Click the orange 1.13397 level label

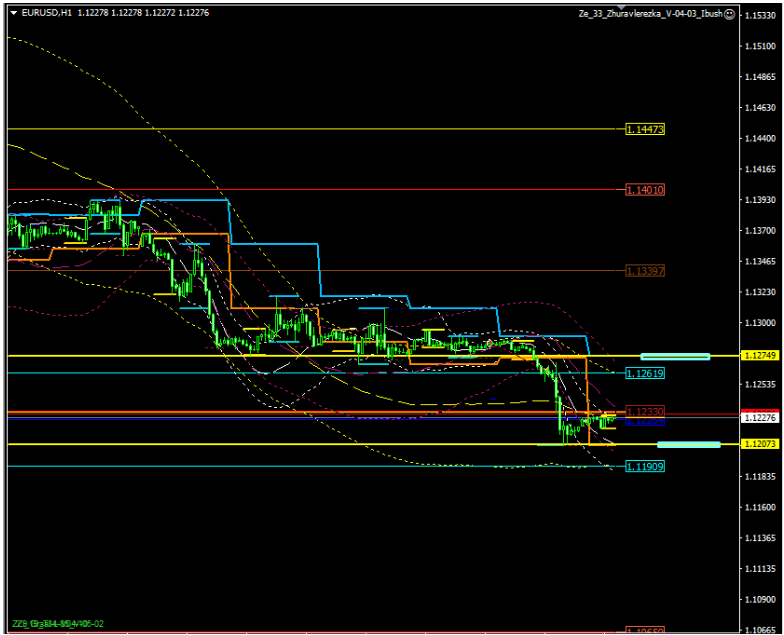[x=645, y=271]
